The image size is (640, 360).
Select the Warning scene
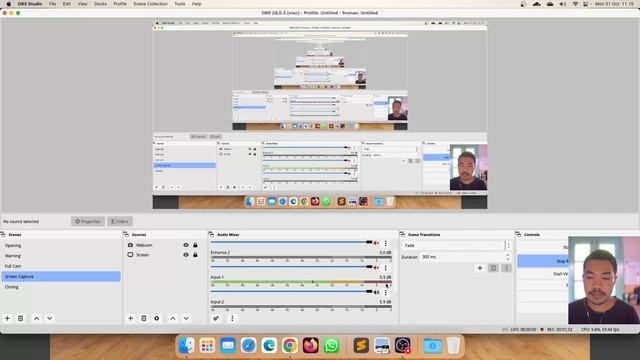[x=61, y=256]
